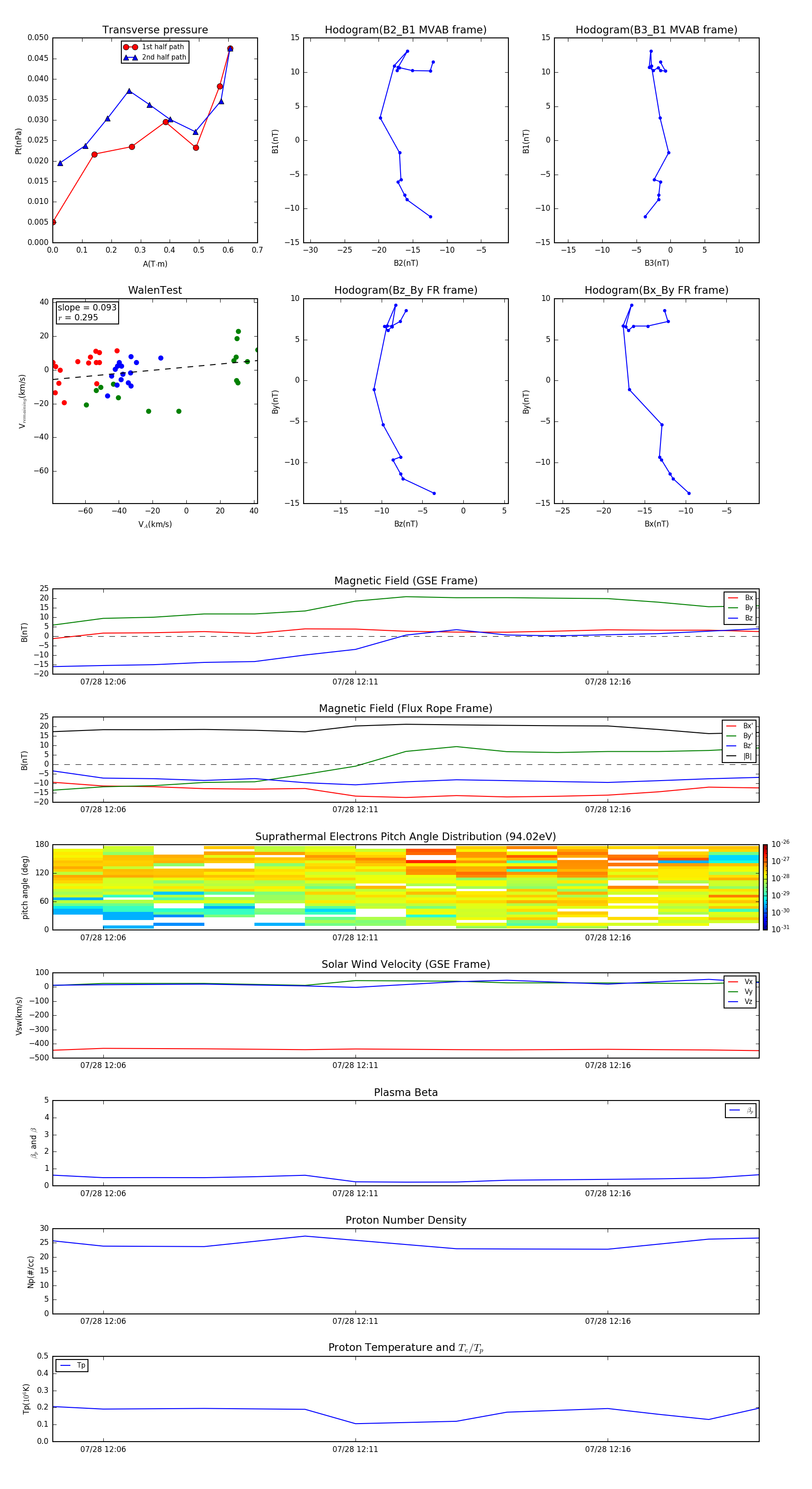Click 'B3(nT)' x-axis label
The height and width of the screenshot is (1489, 812).
pyautogui.click(x=656, y=264)
